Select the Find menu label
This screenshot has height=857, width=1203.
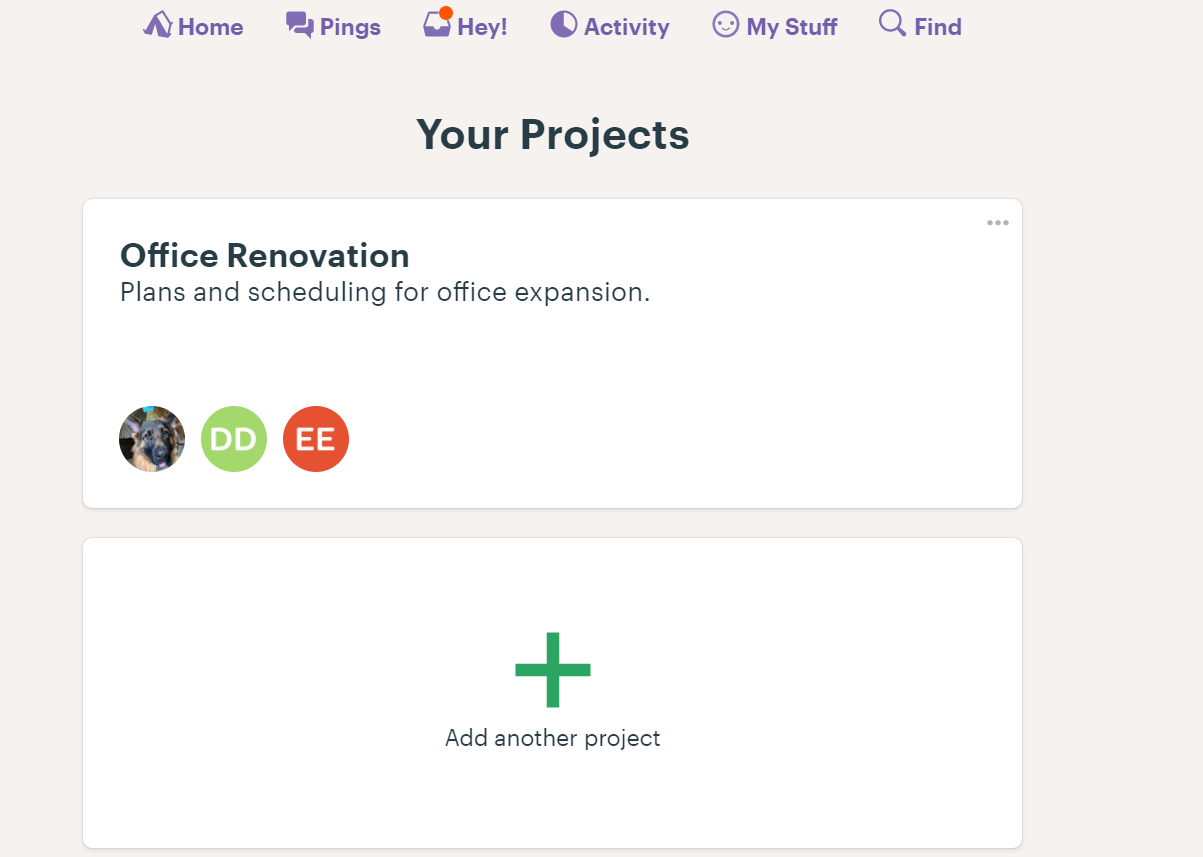pyautogui.click(x=937, y=27)
